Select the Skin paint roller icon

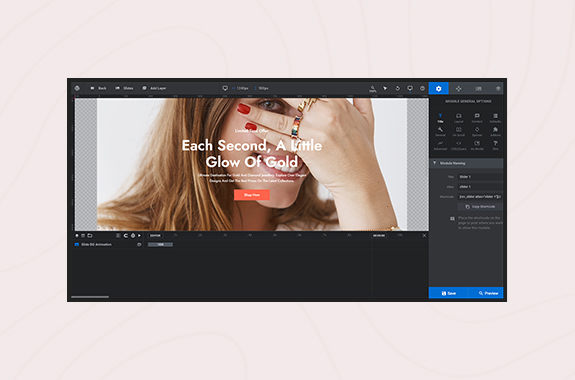tap(495, 146)
